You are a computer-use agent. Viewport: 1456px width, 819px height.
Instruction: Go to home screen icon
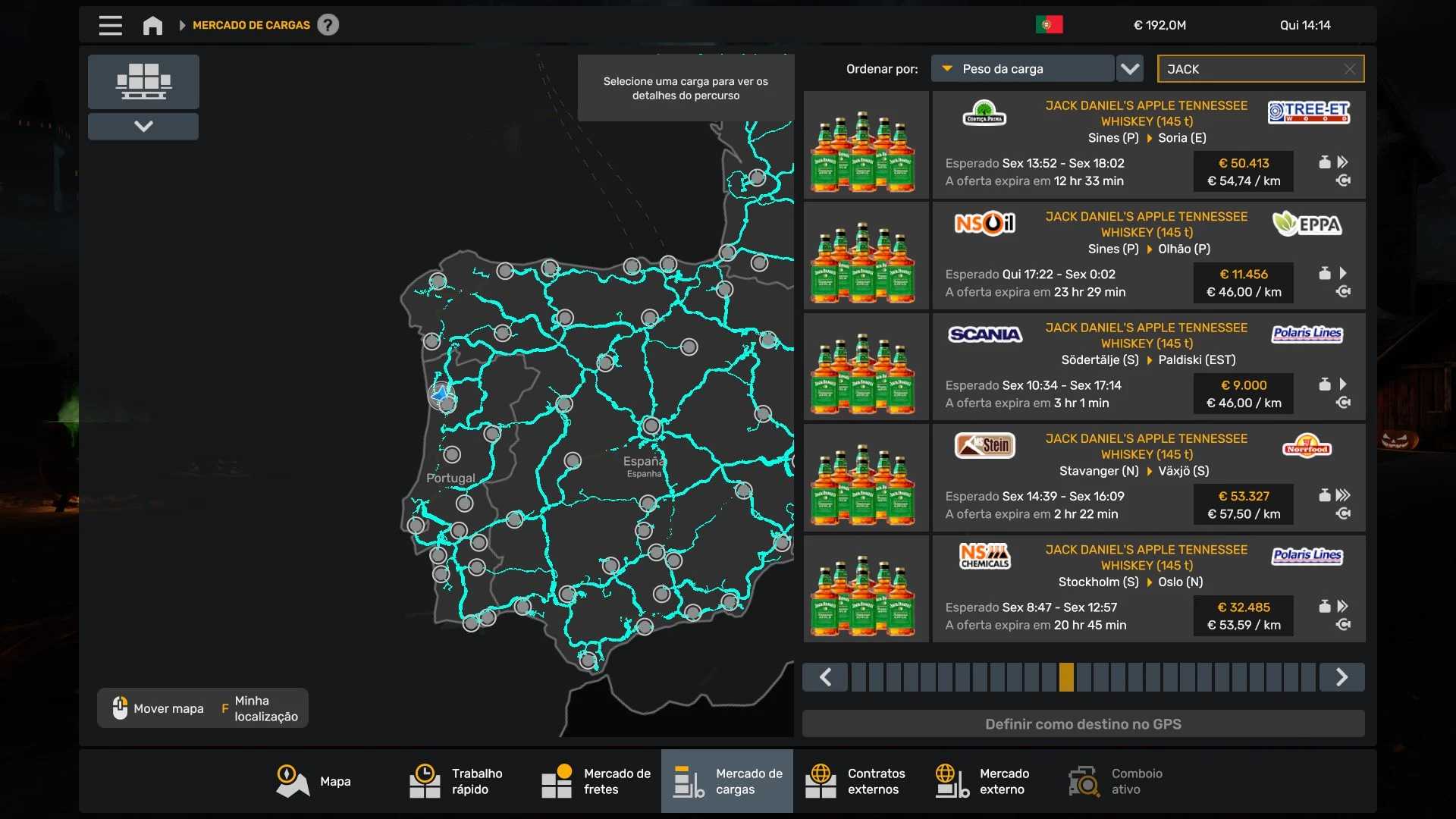[152, 25]
